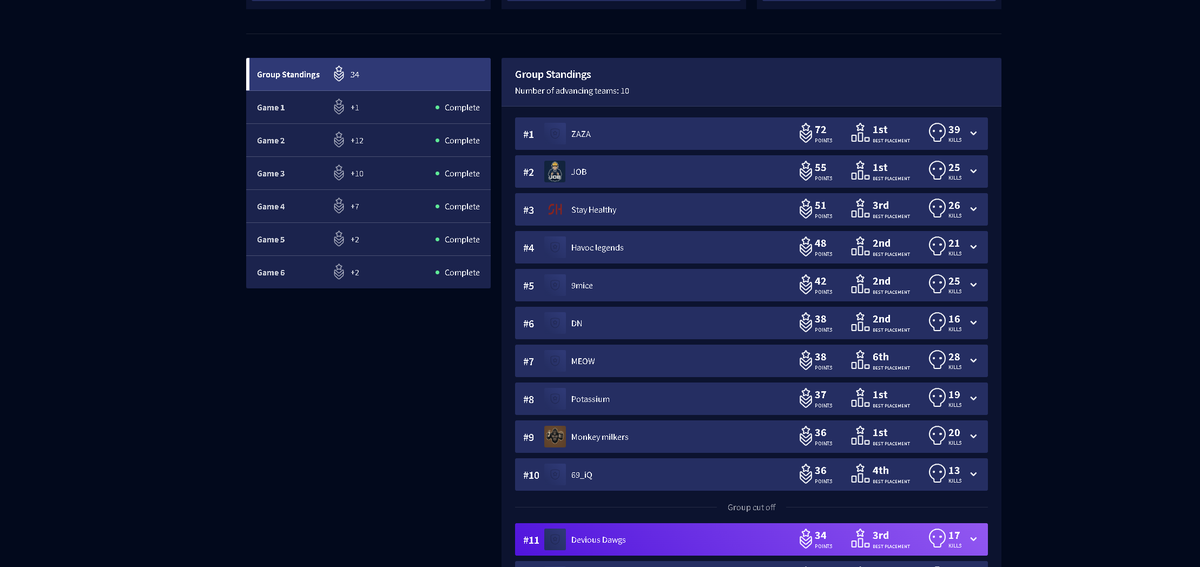Click the podium icon in Stay Healthy row
Screen dimensions: 1200x567
(x=860, y=209)
